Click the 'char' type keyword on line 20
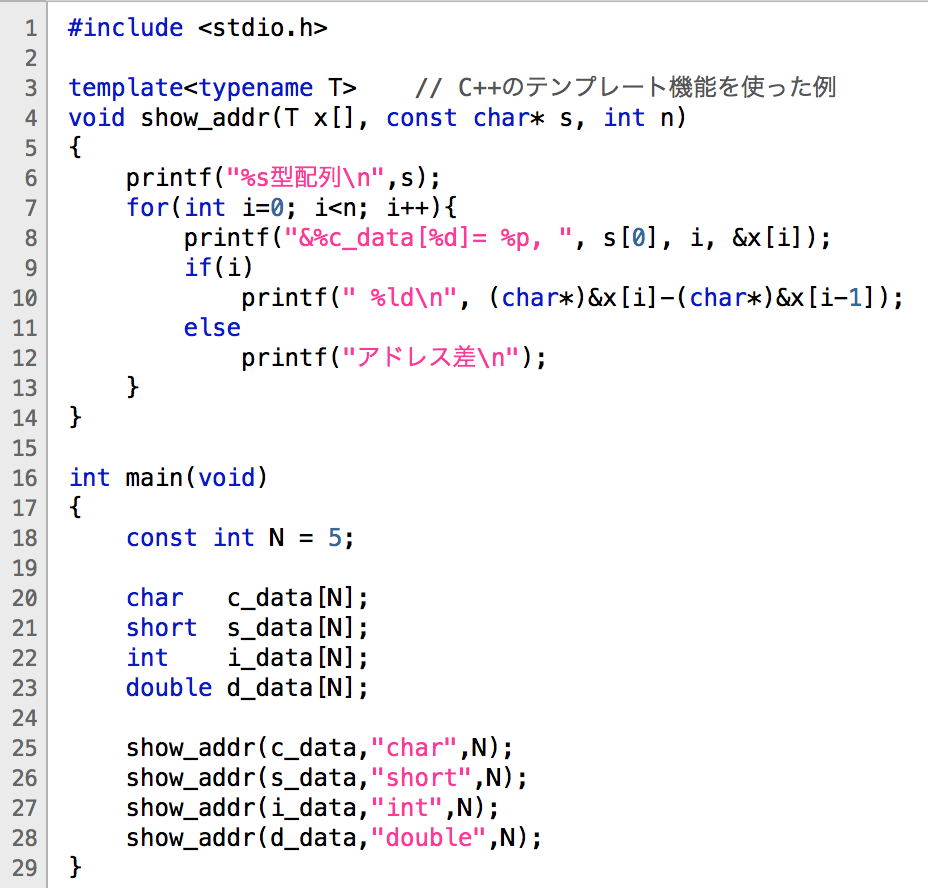This screenshot has height=888, width=928. [154, 598]
